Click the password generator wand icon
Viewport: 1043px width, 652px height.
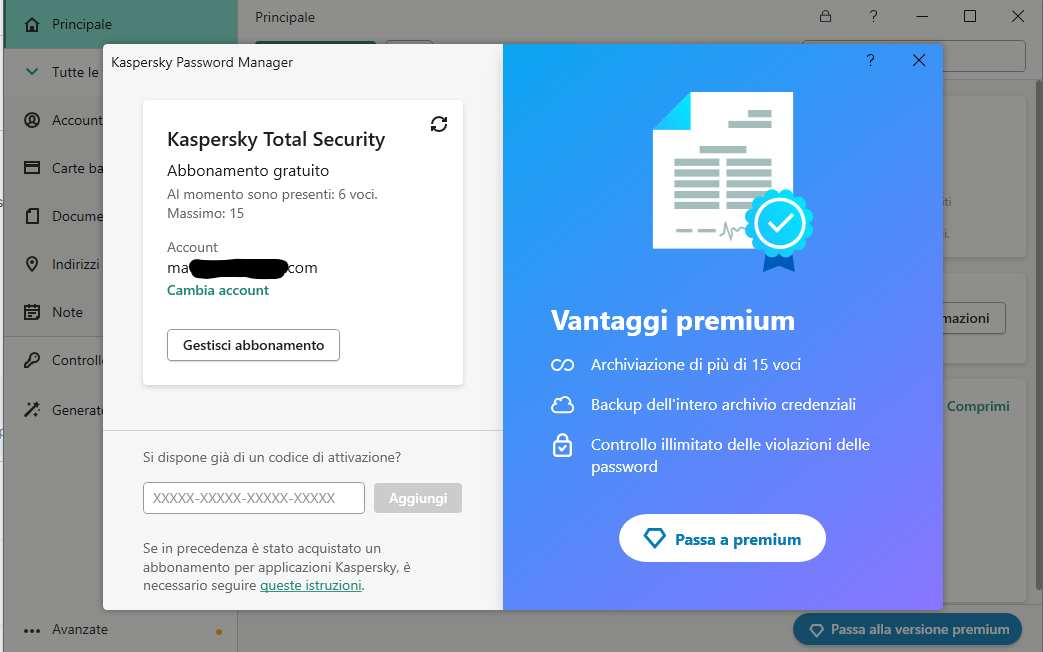point(32,409)
